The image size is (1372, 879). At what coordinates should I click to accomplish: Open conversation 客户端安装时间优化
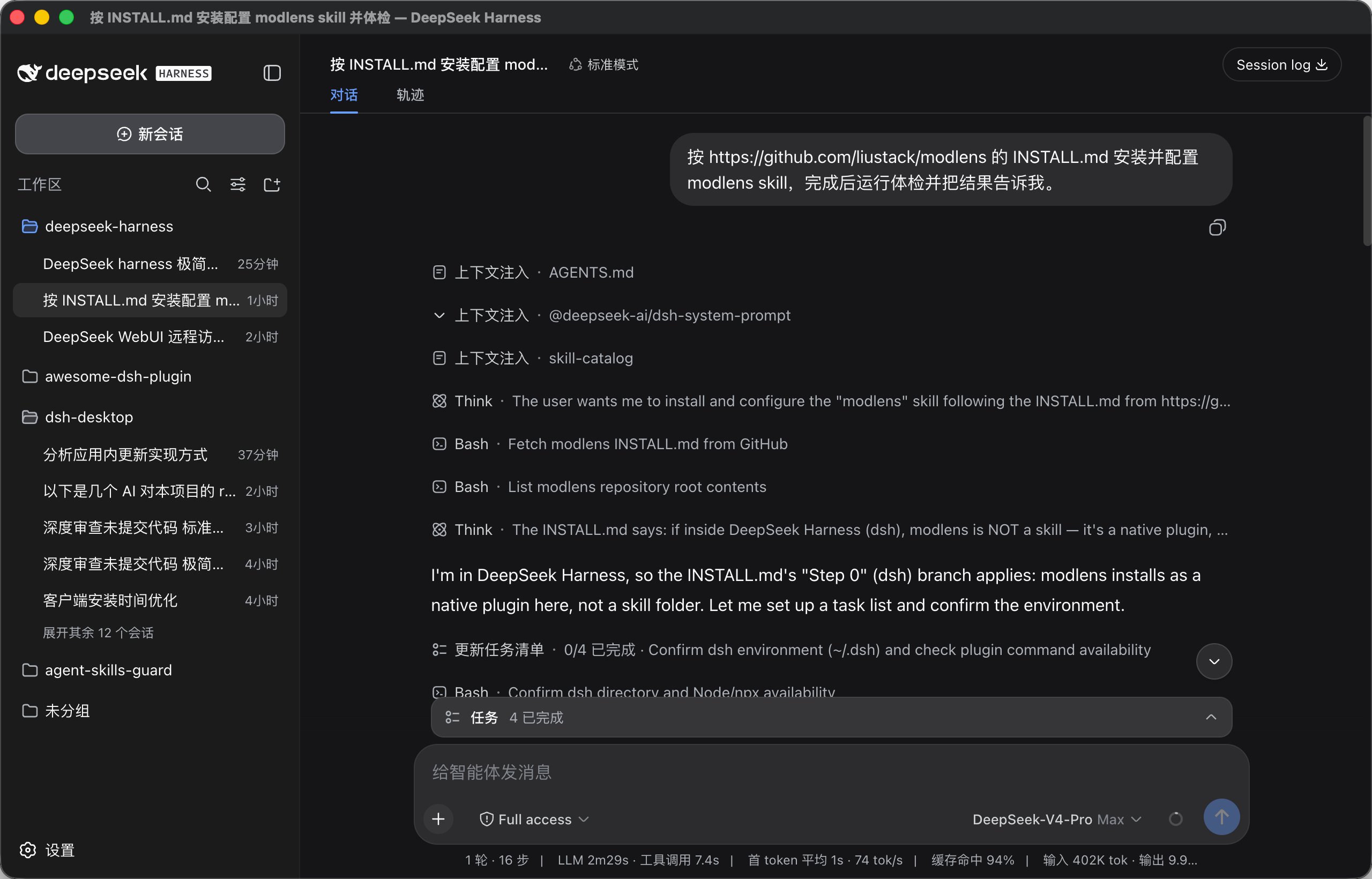(150, 600)
